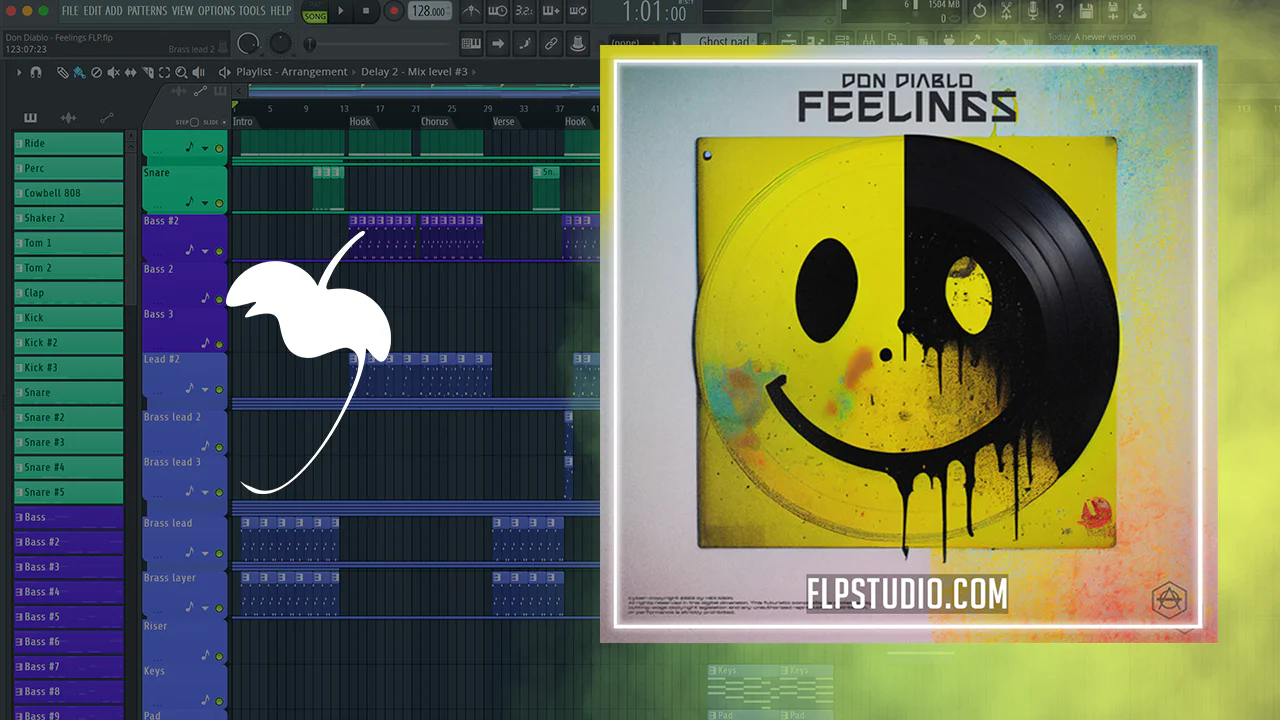Screen dimensions: 1280x720
Task: Jump to the Chorus timeline marker
Action: (x=434, y=122)
